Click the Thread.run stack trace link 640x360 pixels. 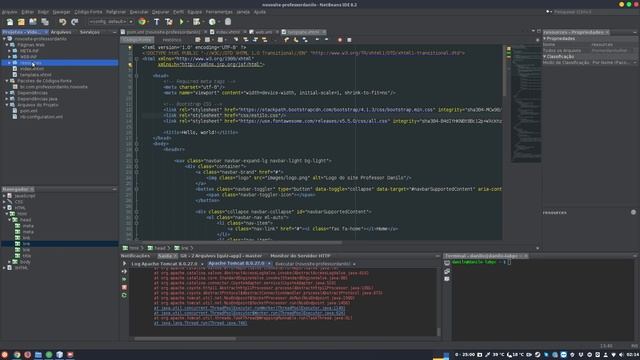click(200, 323)
